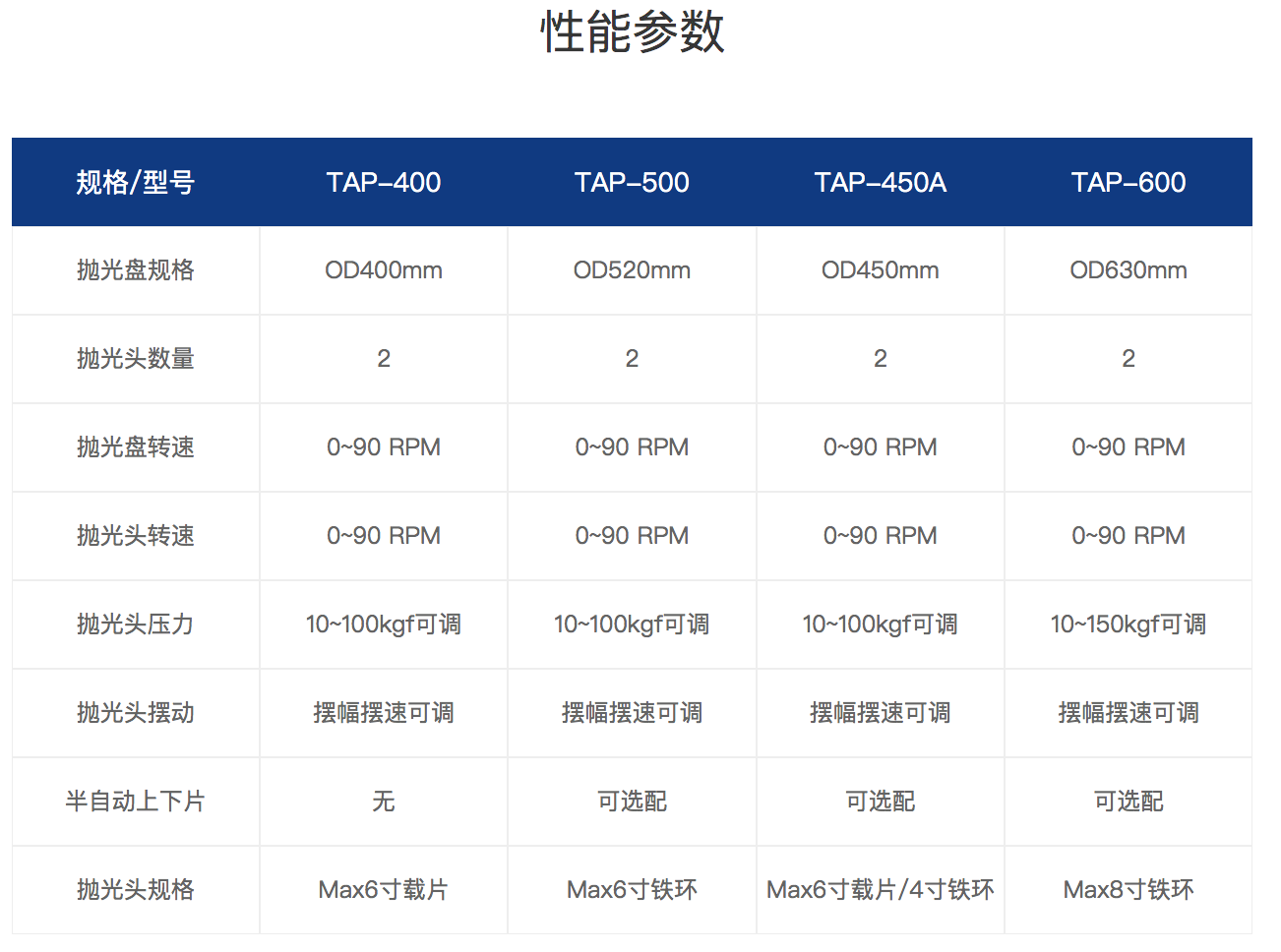Click 抛光头数量 value 2 for TAP-400
The width and height of the screenshot is (1281, 952).
coord(384,359)
